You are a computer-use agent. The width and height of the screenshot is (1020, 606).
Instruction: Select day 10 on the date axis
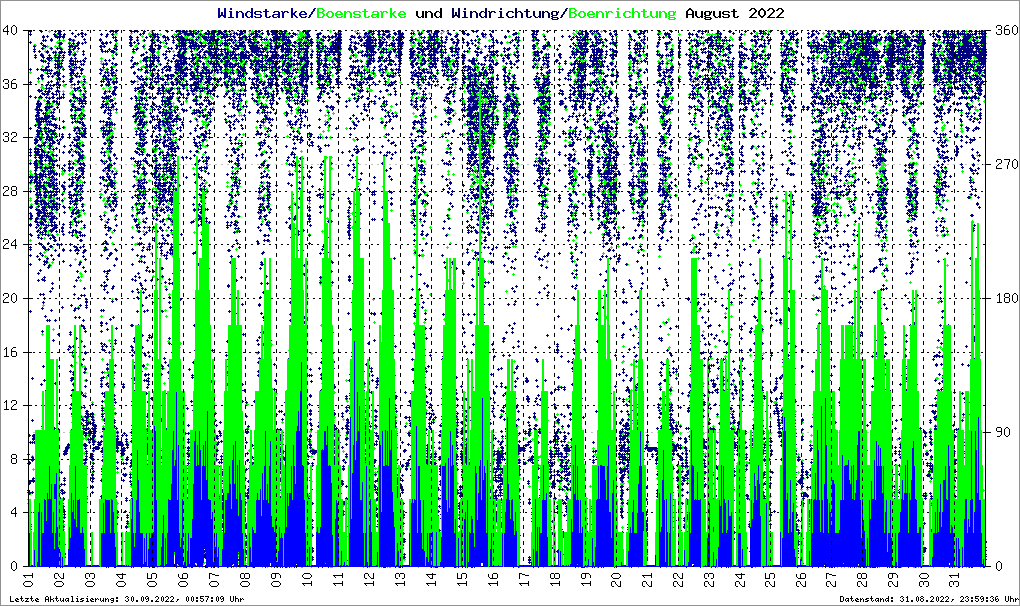[x=307, y=579]
